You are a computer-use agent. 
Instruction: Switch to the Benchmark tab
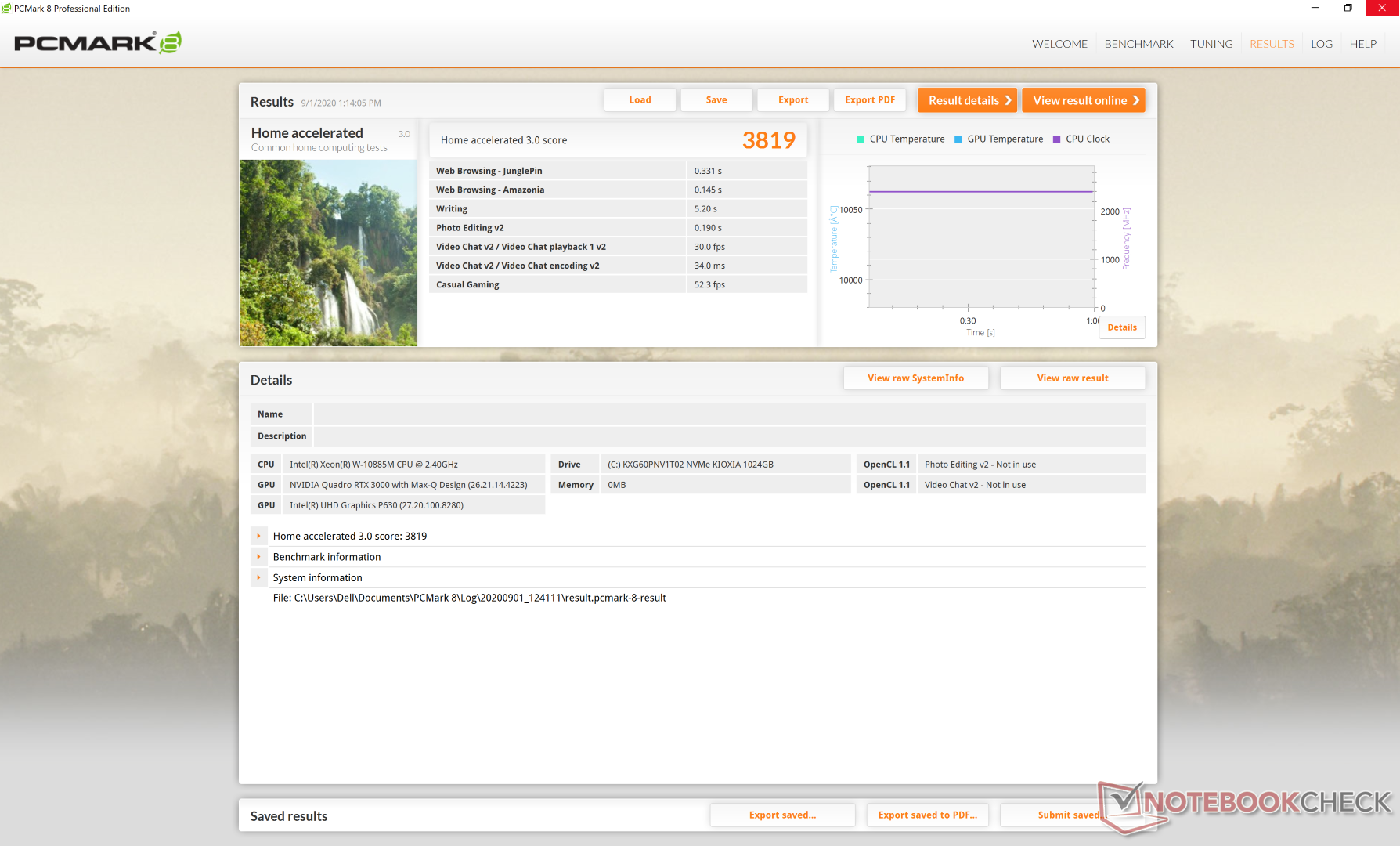[x=1138, y=44]
